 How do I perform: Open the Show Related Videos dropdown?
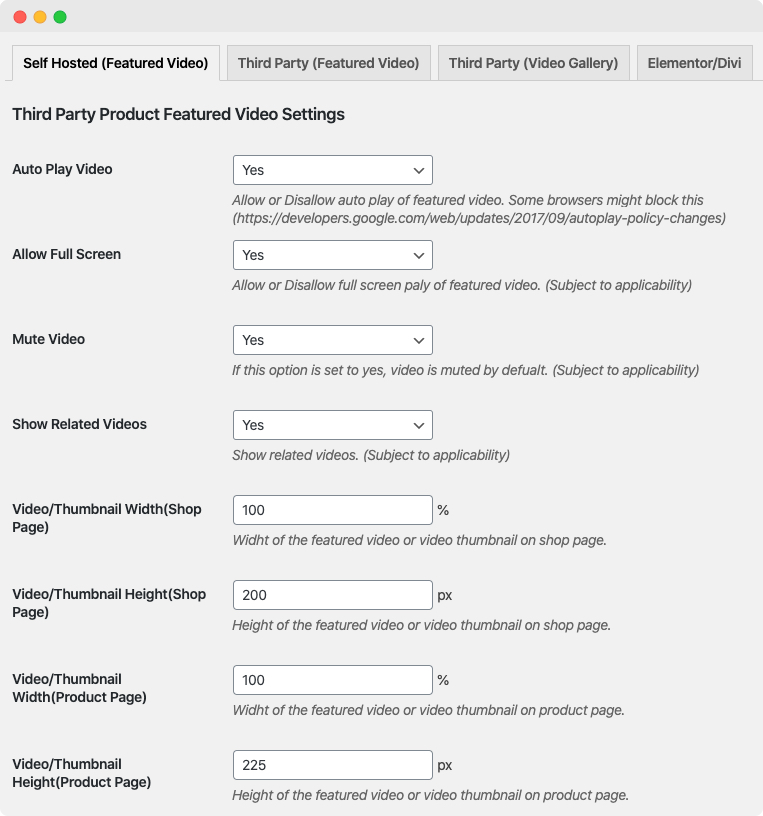click(333, 425)
